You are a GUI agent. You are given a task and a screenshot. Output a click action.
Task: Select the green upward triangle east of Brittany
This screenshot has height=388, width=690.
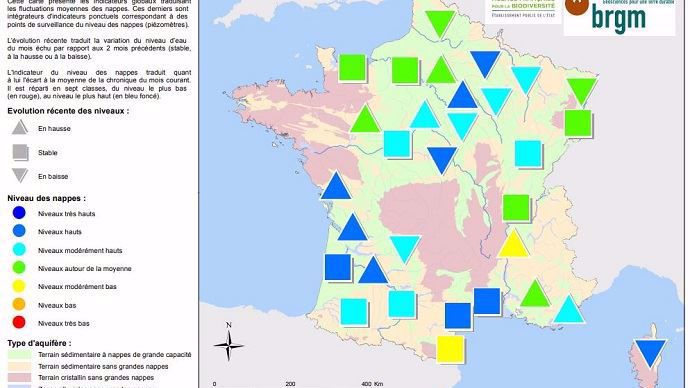[x=365, y=120]
